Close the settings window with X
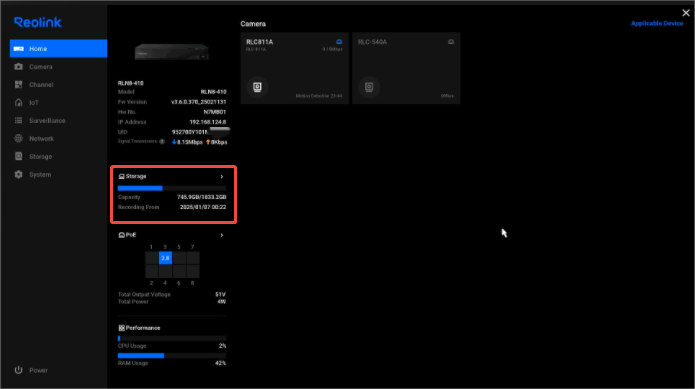Screen dimensions: 695x389 point(686,13)
